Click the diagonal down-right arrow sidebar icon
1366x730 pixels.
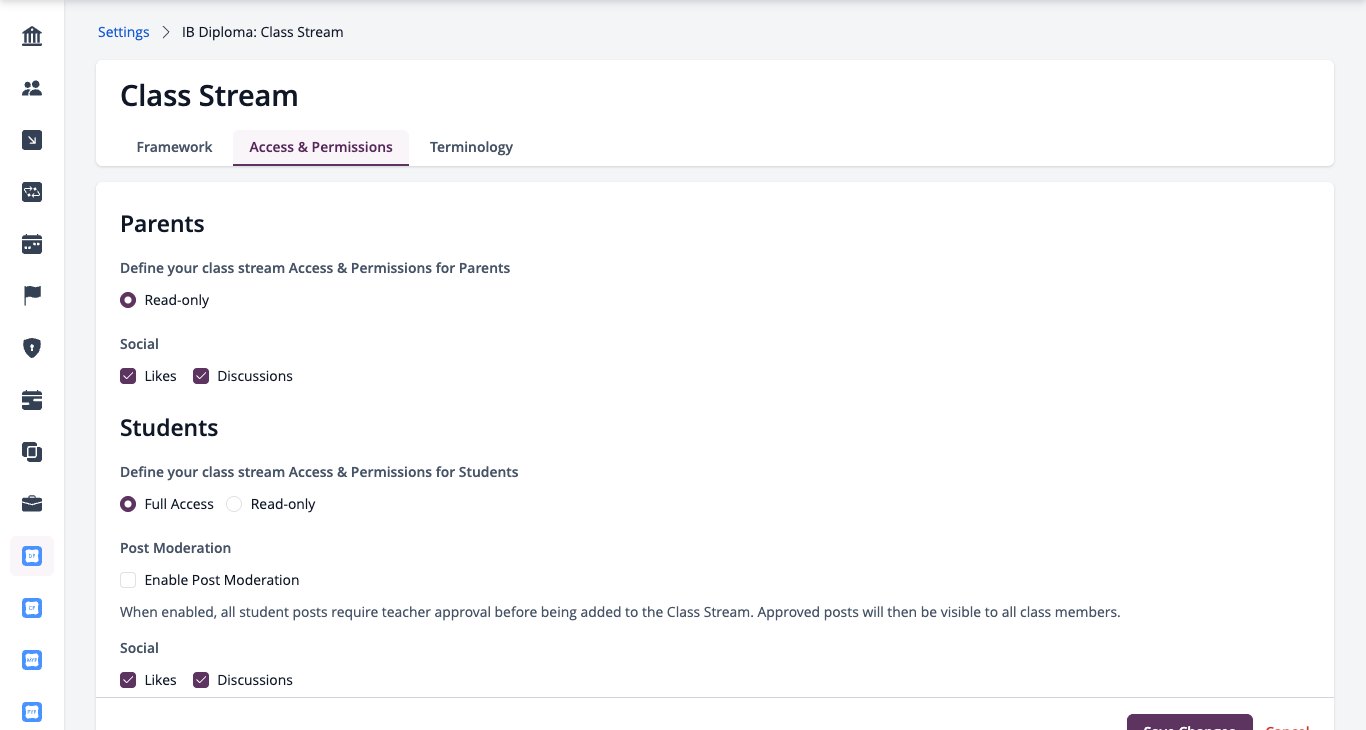(32, 141)
